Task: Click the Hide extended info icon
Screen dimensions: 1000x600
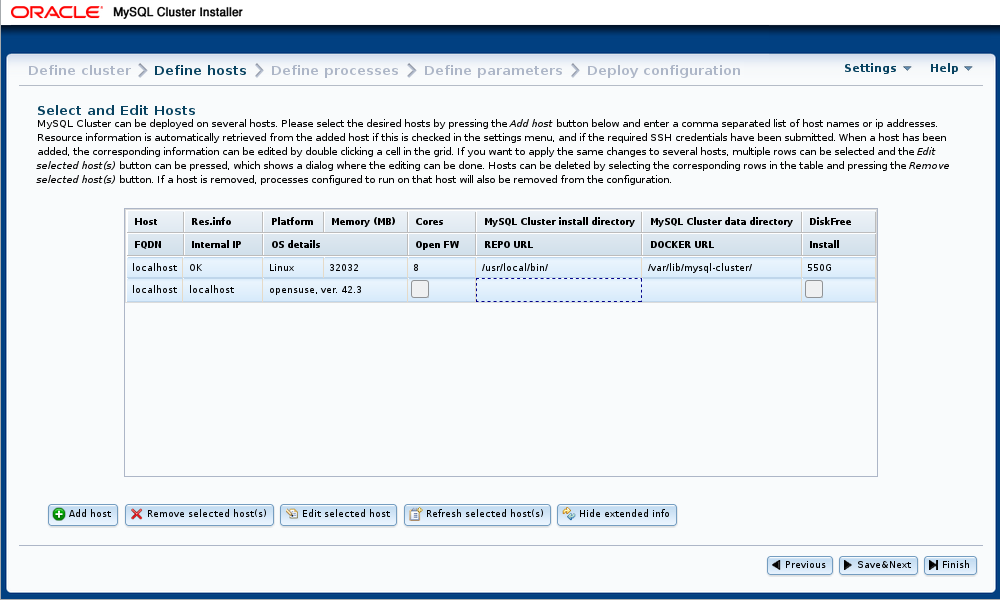Action: point(568,514)
